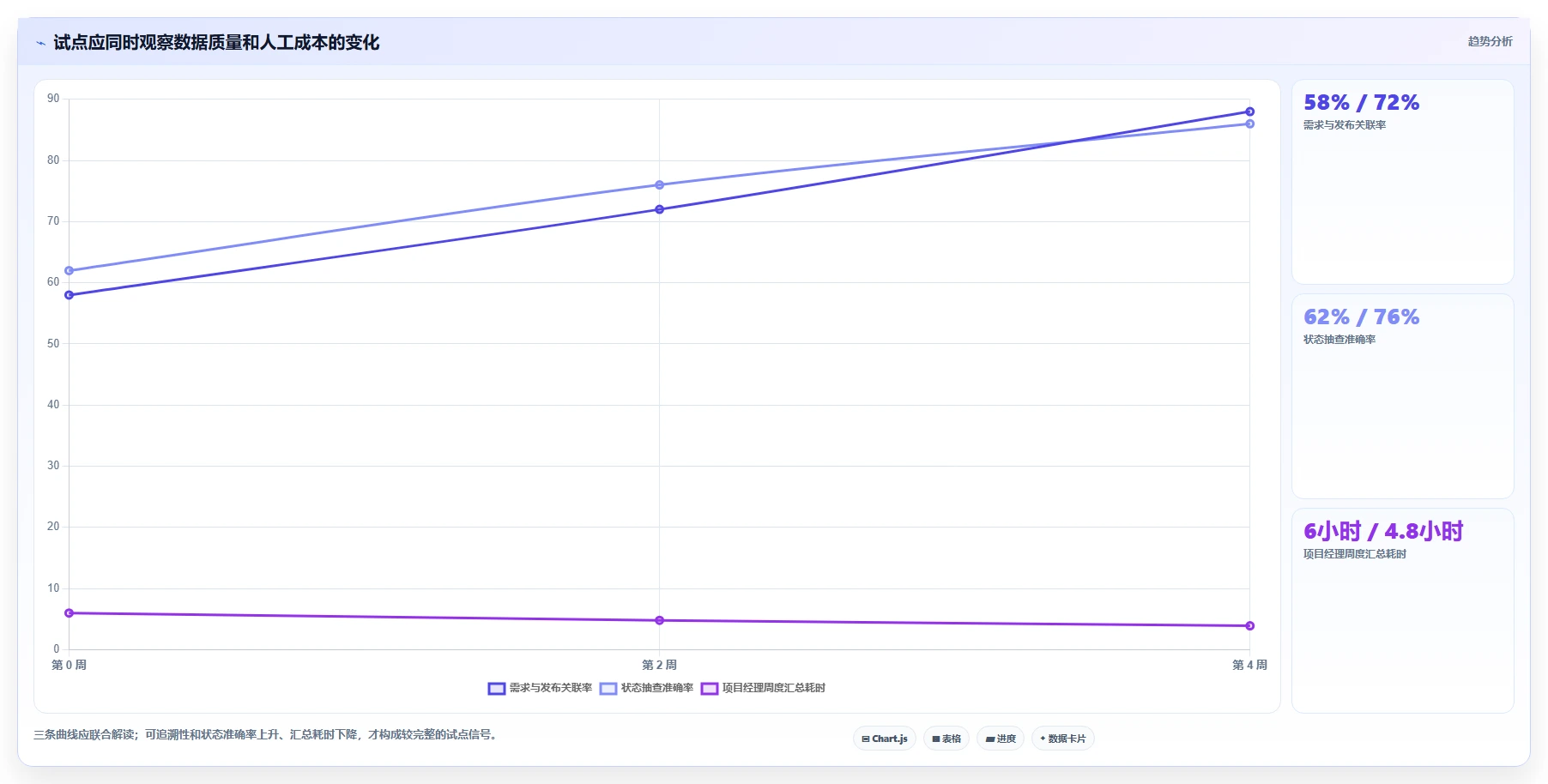
Task: Click the 项目经理周度汇总耗时 card label
Action: pyautogui.click(x=1355, y=554)
